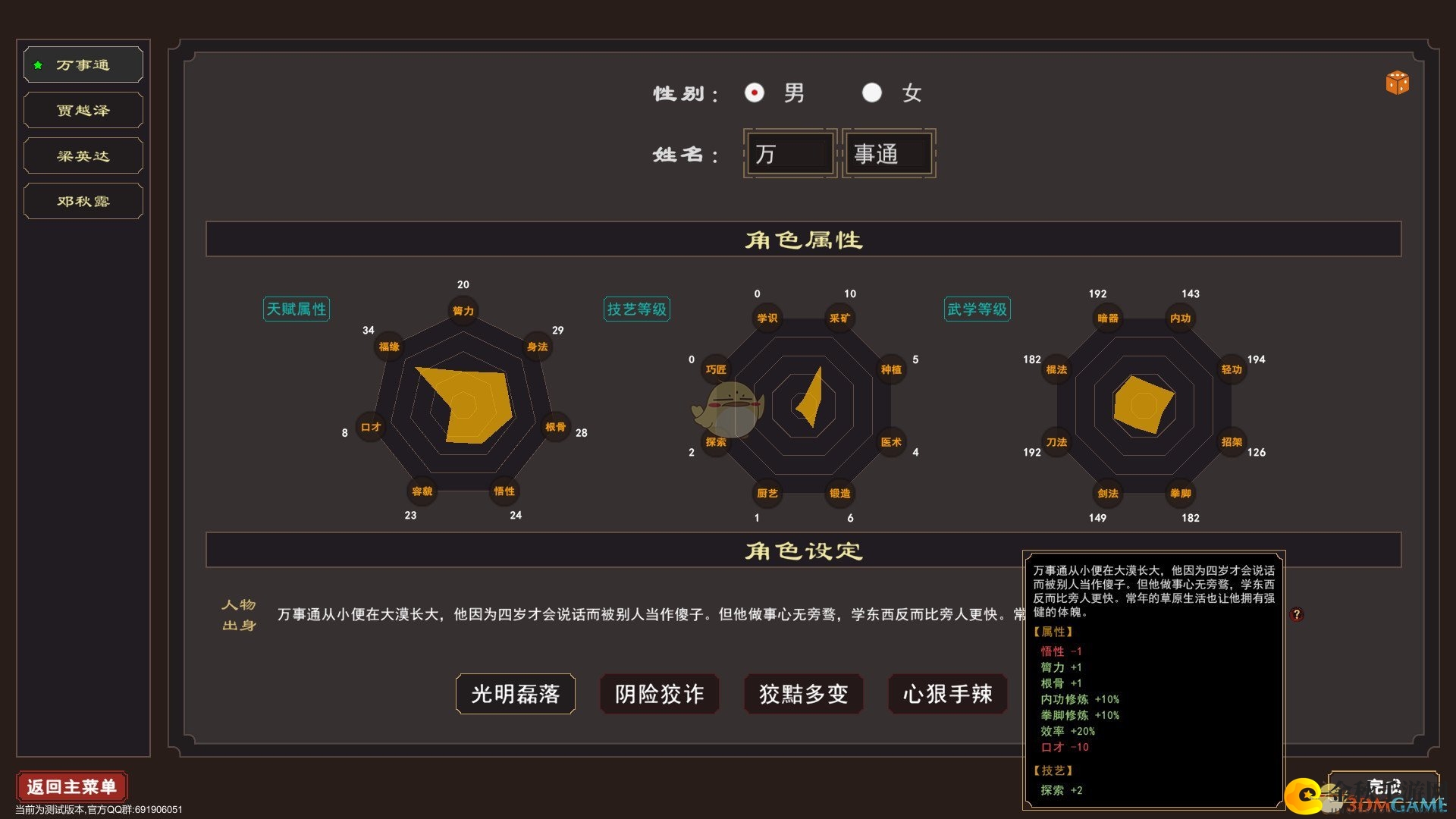Click the question mark help icon
Viewport: 1456px width, 819px height.
tap(1297, 614)
